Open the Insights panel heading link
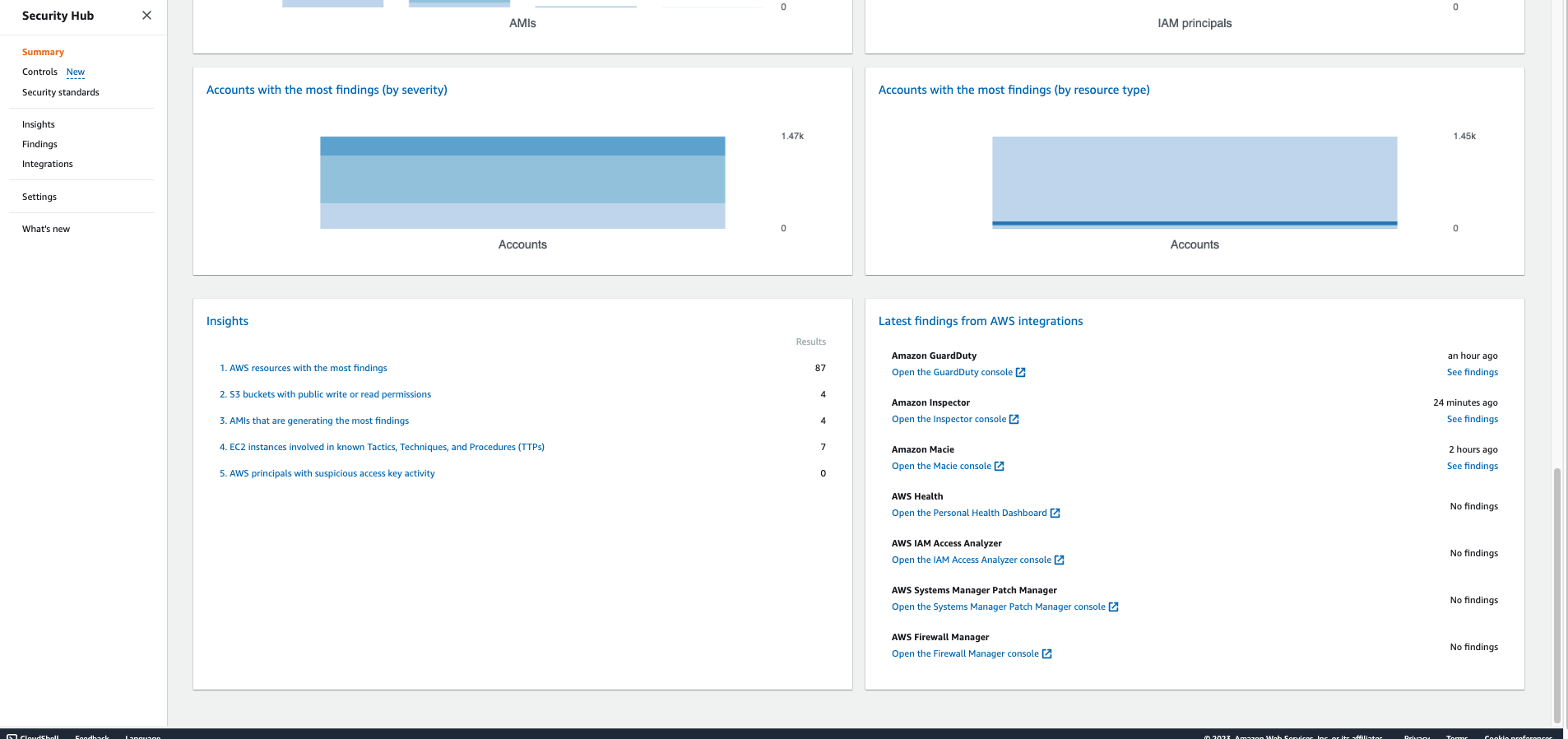This screenshot has width=1568, height=739. click(227, 321)
